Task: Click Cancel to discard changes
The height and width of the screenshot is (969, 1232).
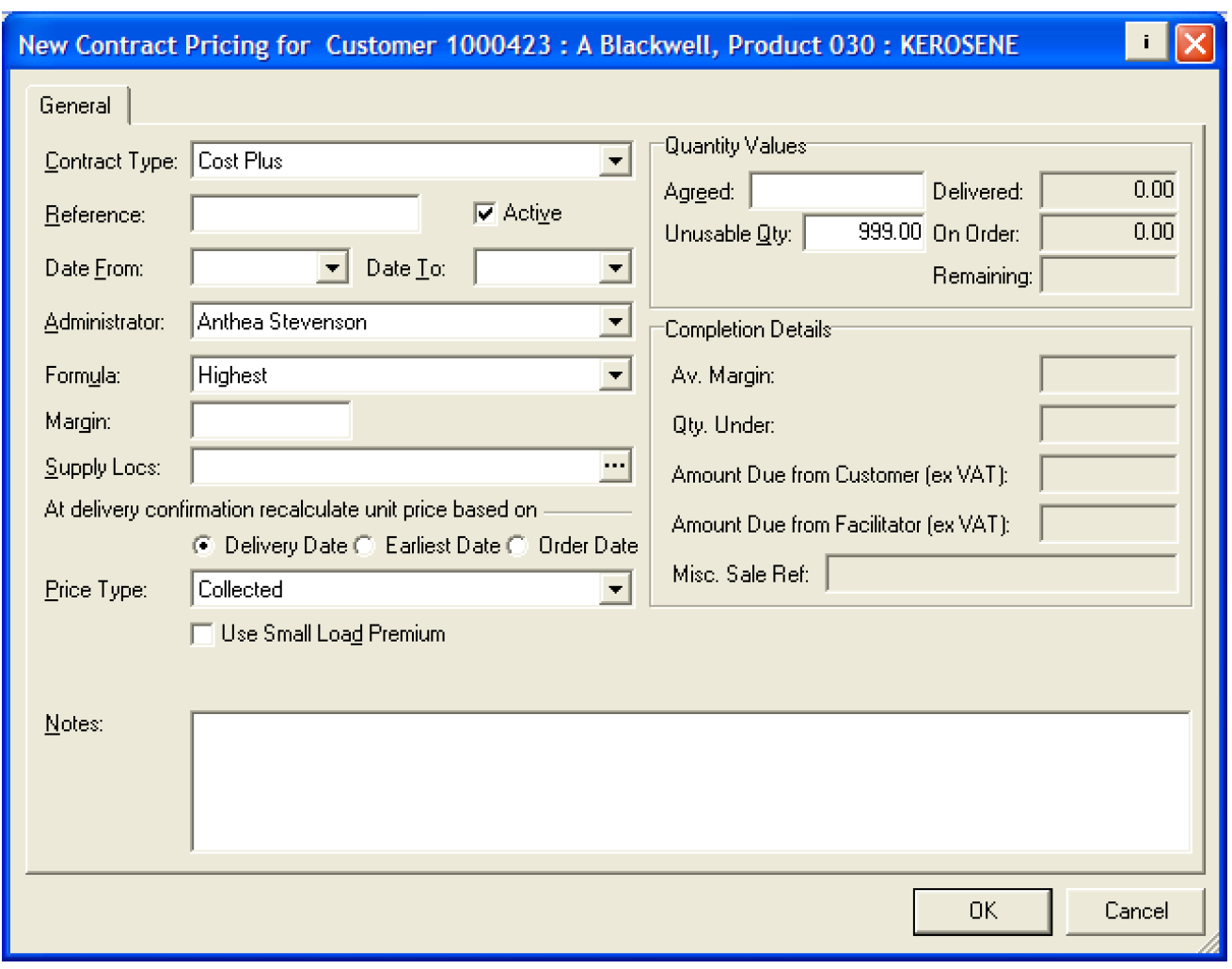Action: 1135,911
